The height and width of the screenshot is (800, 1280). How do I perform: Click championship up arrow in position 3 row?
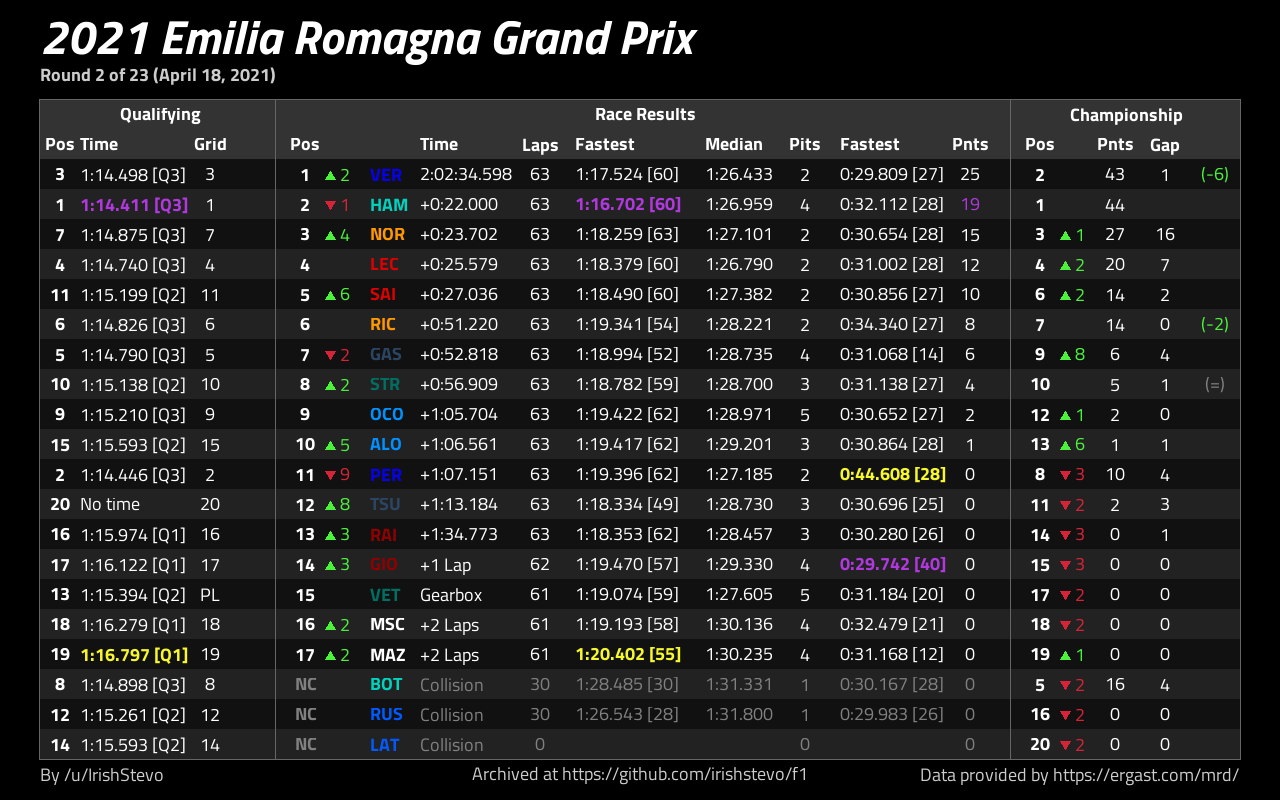click(x=1066, y=235)
